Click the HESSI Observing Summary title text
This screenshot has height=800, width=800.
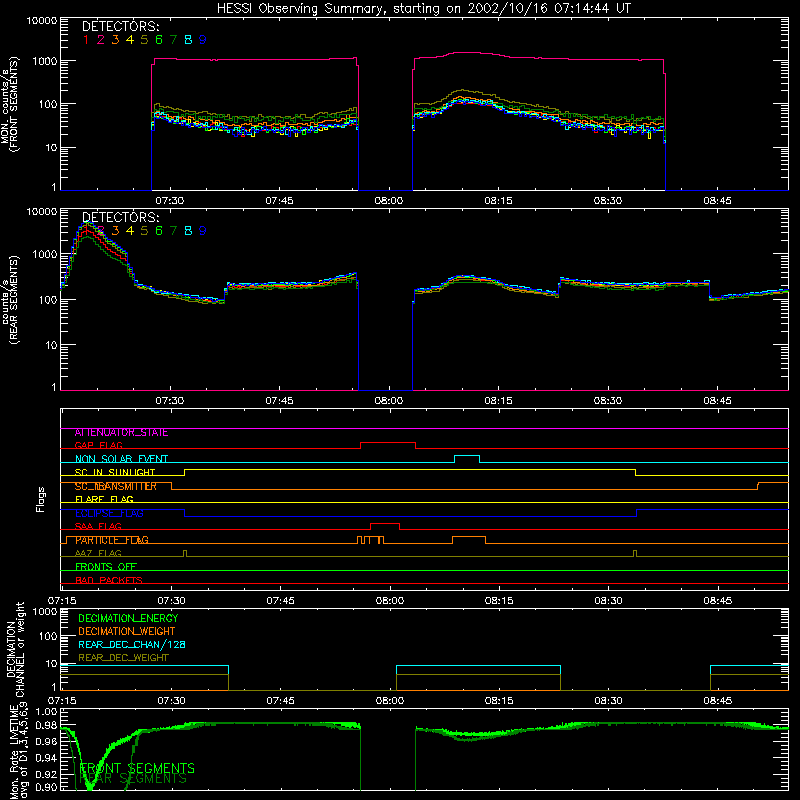[424, 9]
